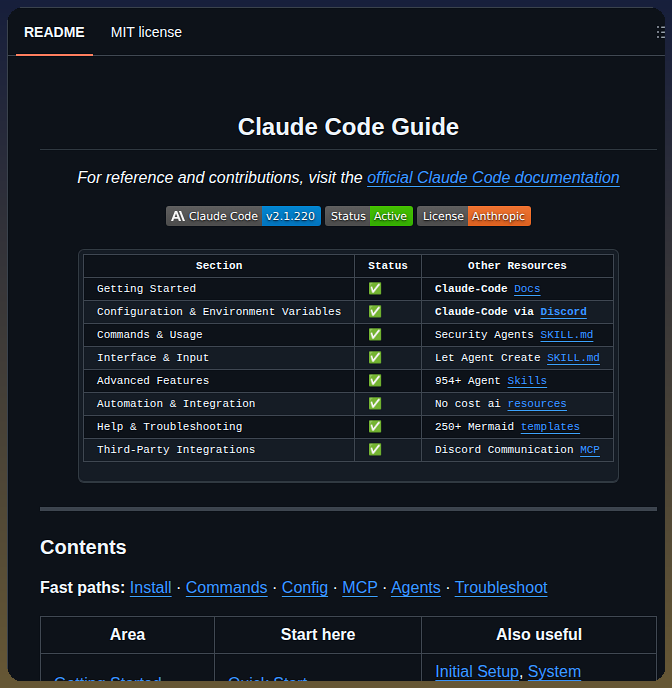Open the MIT license tab
This screenshot has height=688, width=672.
pyautogui.click(x=146, y=32)
